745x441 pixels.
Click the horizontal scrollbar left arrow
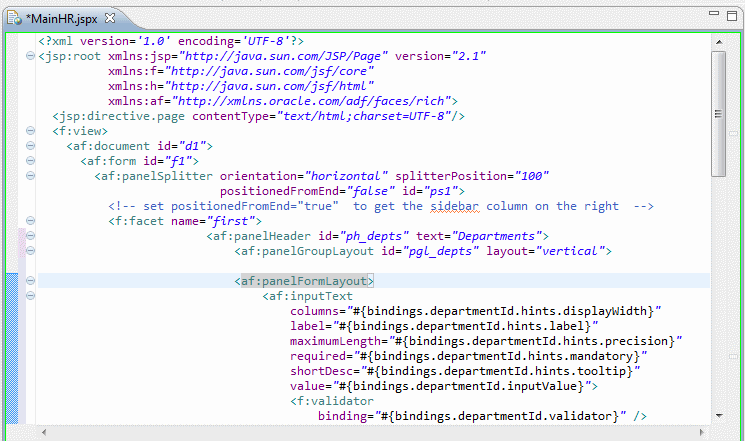[44, 432]
